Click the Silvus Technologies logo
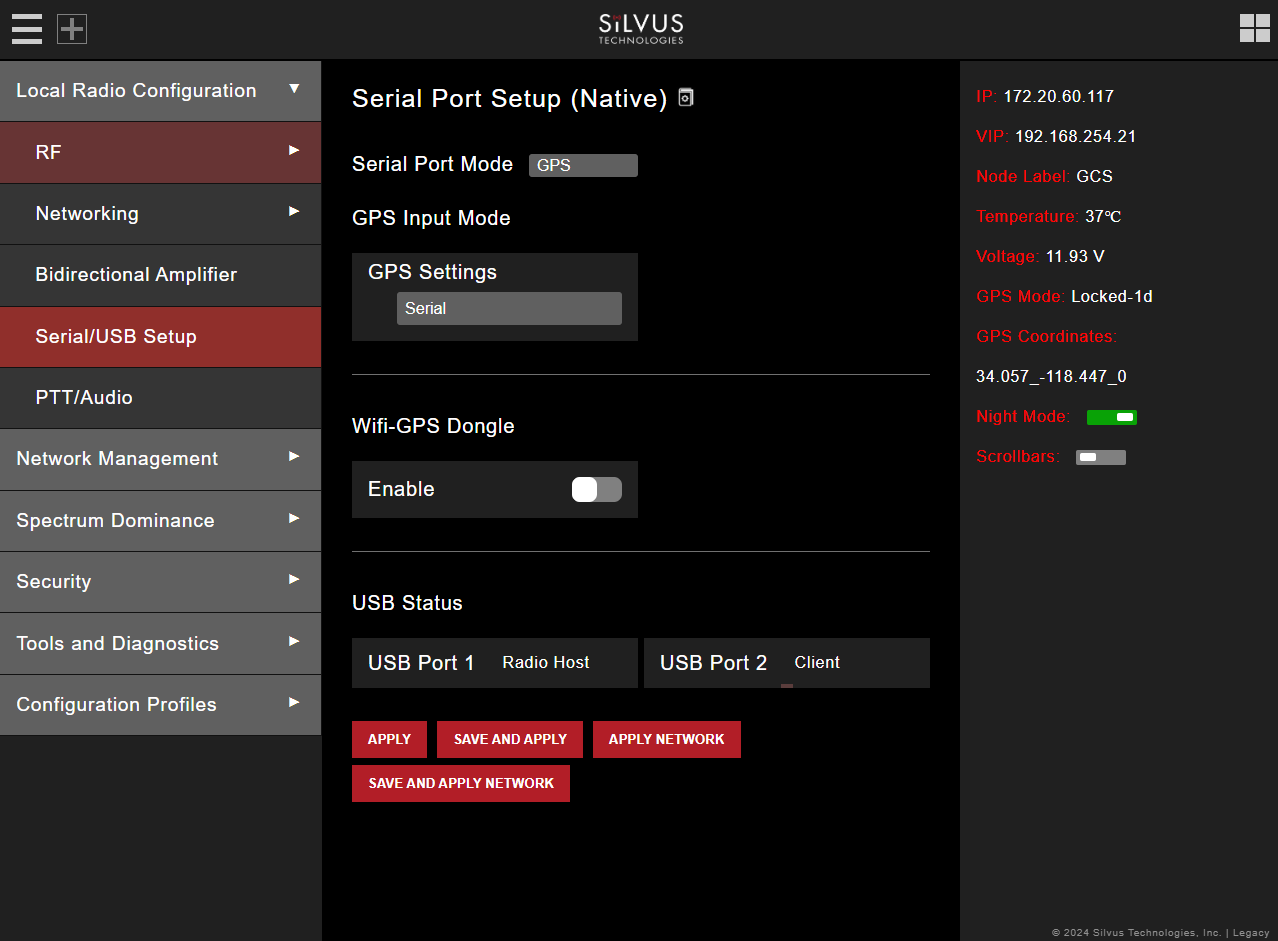This screenshot has height=941, width=1278. click(640, 29)
